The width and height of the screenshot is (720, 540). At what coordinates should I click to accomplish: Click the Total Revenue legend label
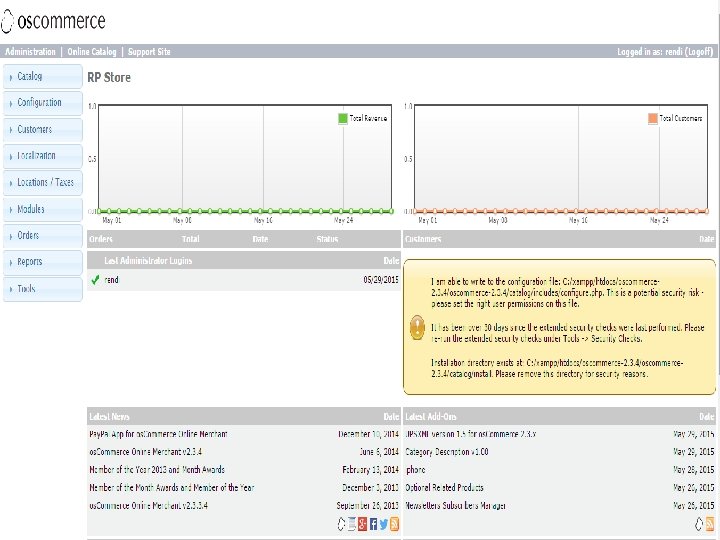click(x=368, y=118)
